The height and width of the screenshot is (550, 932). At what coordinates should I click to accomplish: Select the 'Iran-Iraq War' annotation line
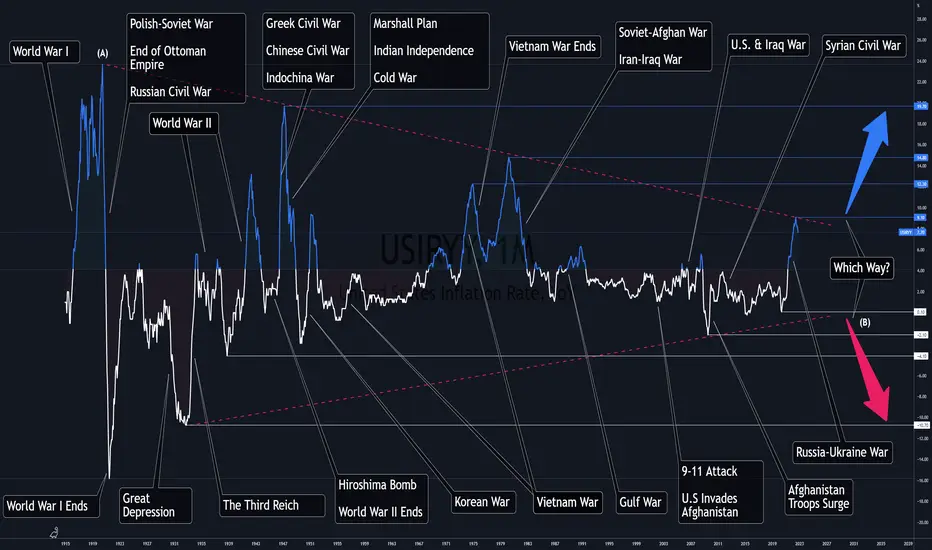[650, 59]
